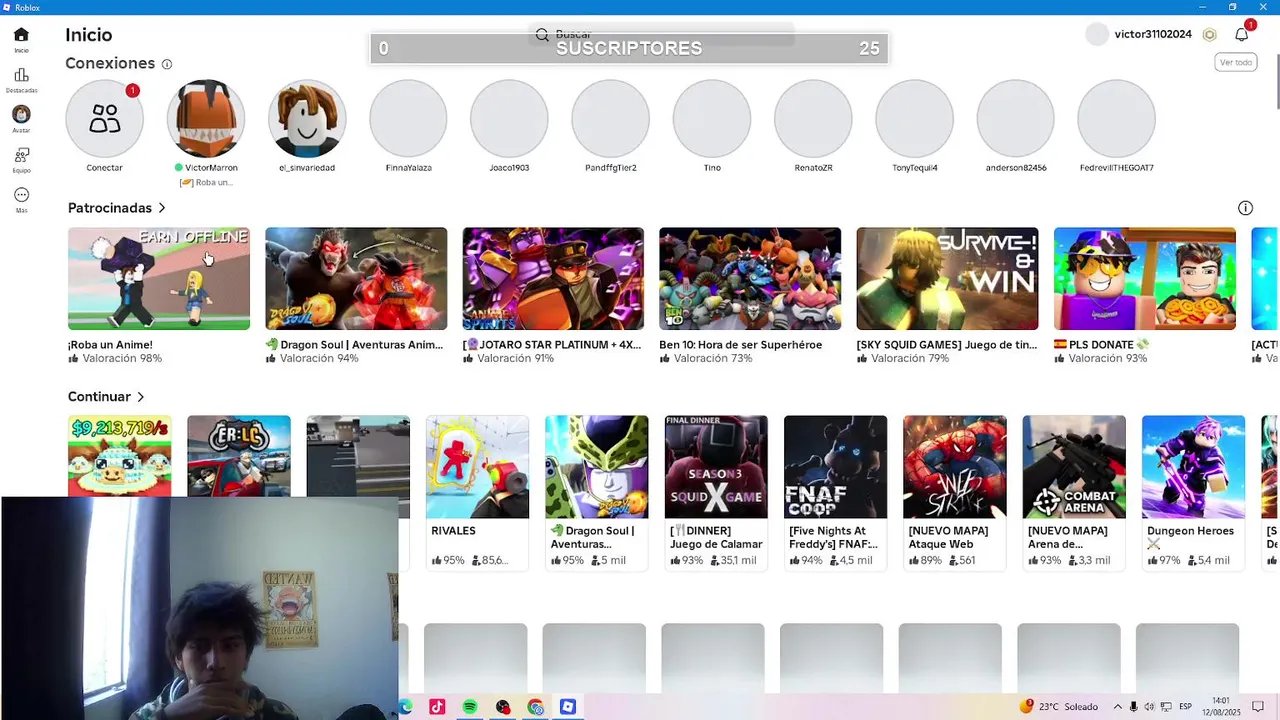The width and height of the screenshot is (1280, 720).
Task: Open the Roblox taskbar icon
Action: [x=568, y=707]
